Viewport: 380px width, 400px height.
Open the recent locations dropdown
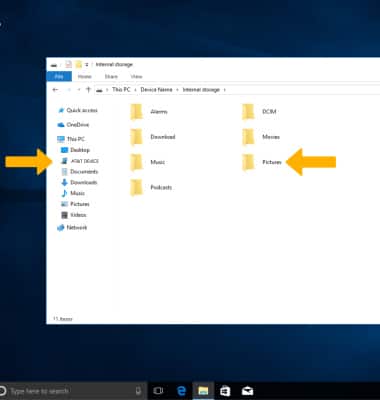point(79,90)
